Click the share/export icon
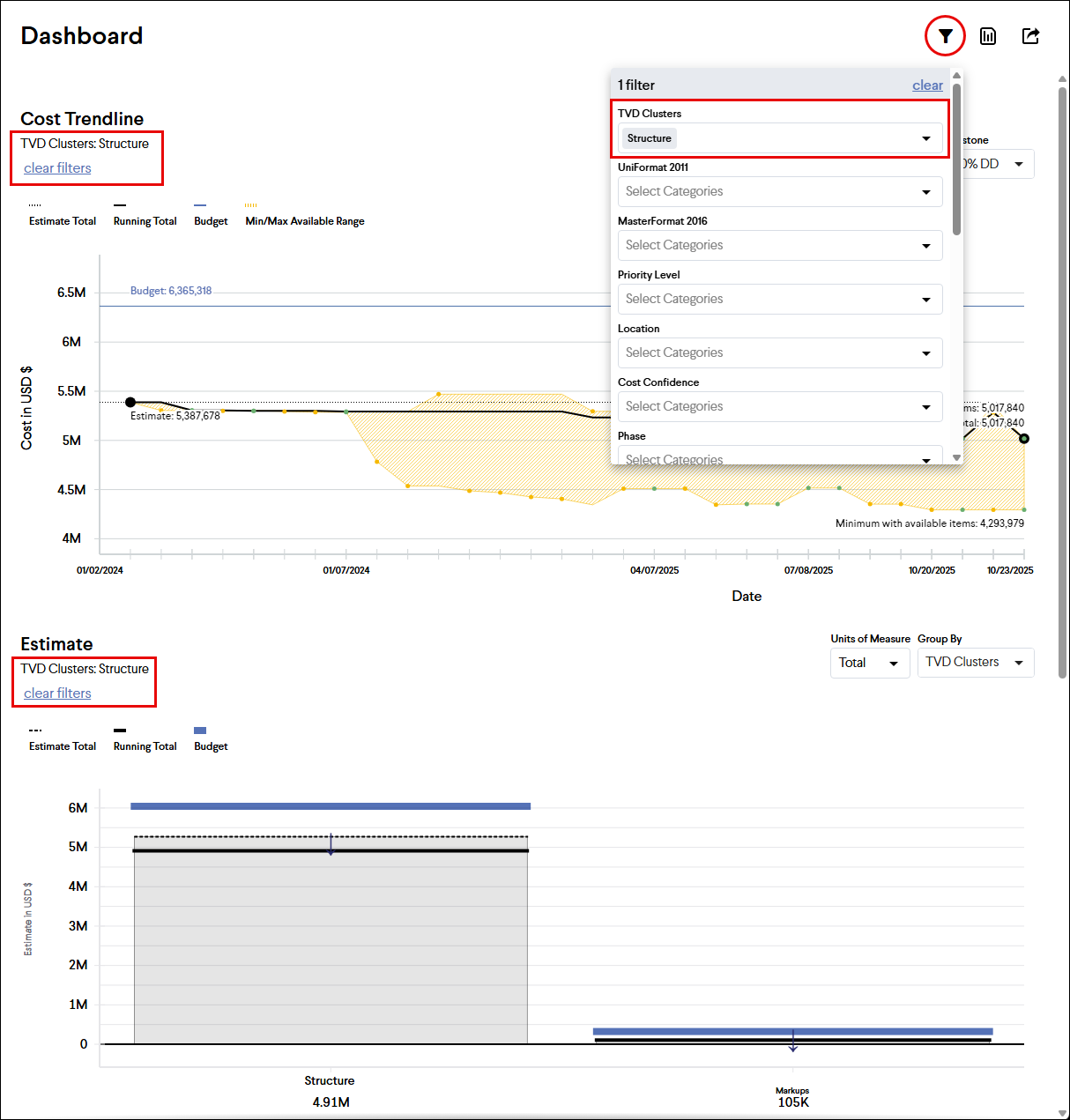This screenshot has width=1070, height=1120. coord(1030,36)
